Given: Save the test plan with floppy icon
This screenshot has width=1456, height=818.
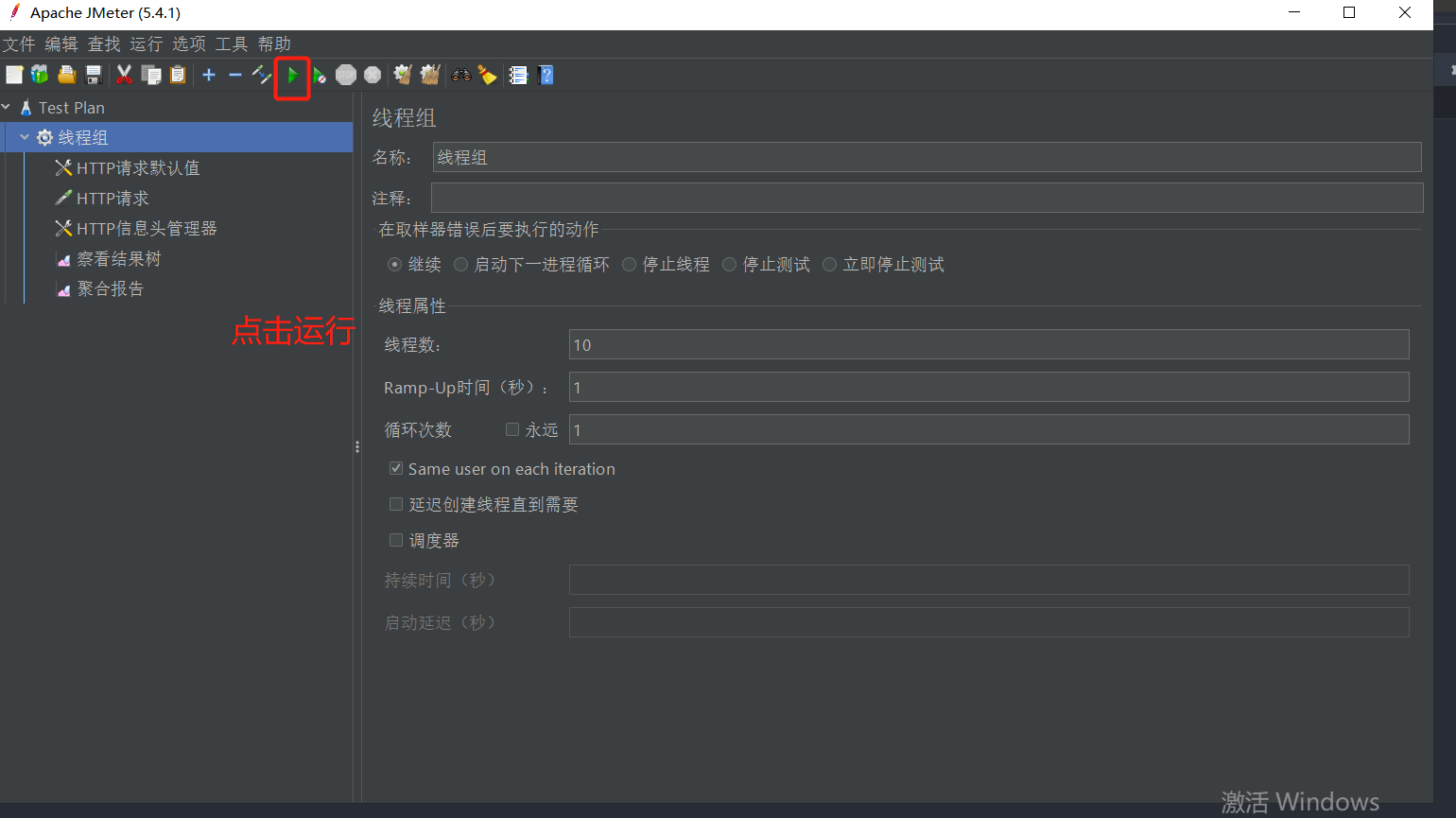Looking at the screenshot, I should click(x=94, y=75).
